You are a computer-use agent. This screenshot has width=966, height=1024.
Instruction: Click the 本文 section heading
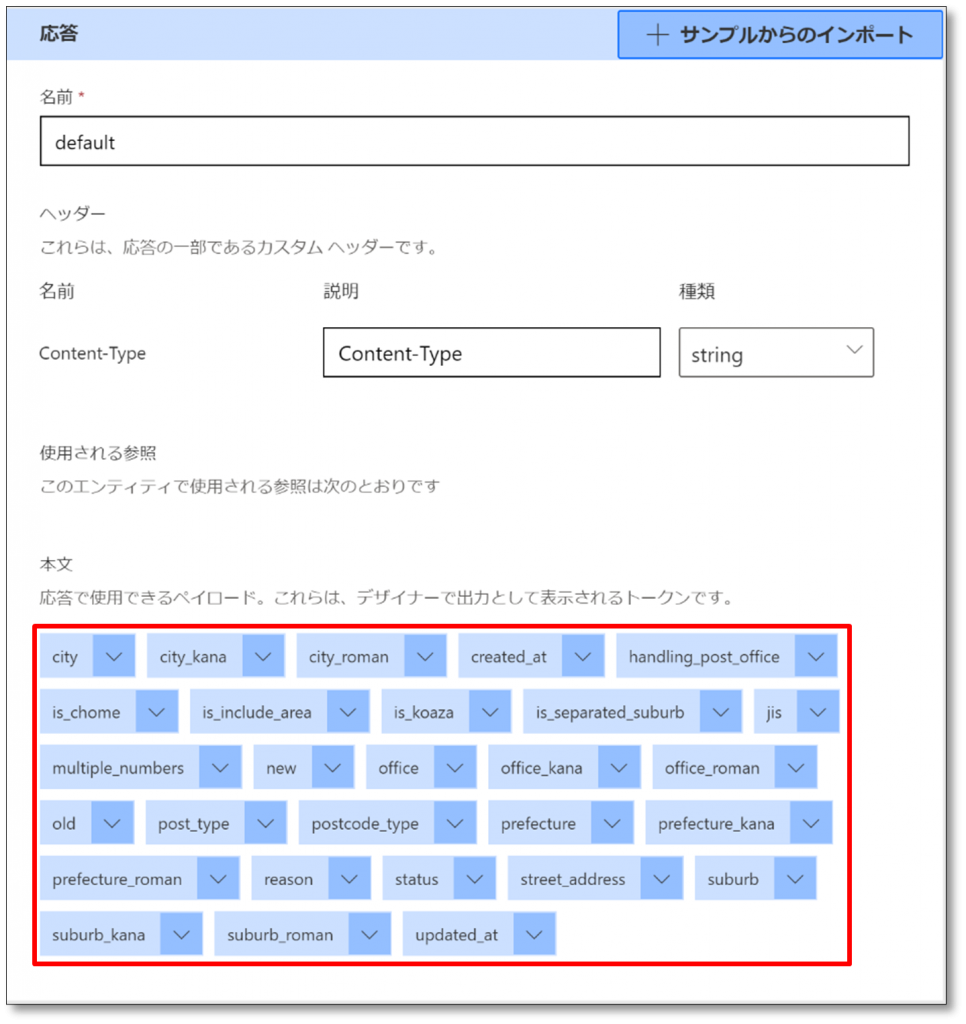point(56,564)
